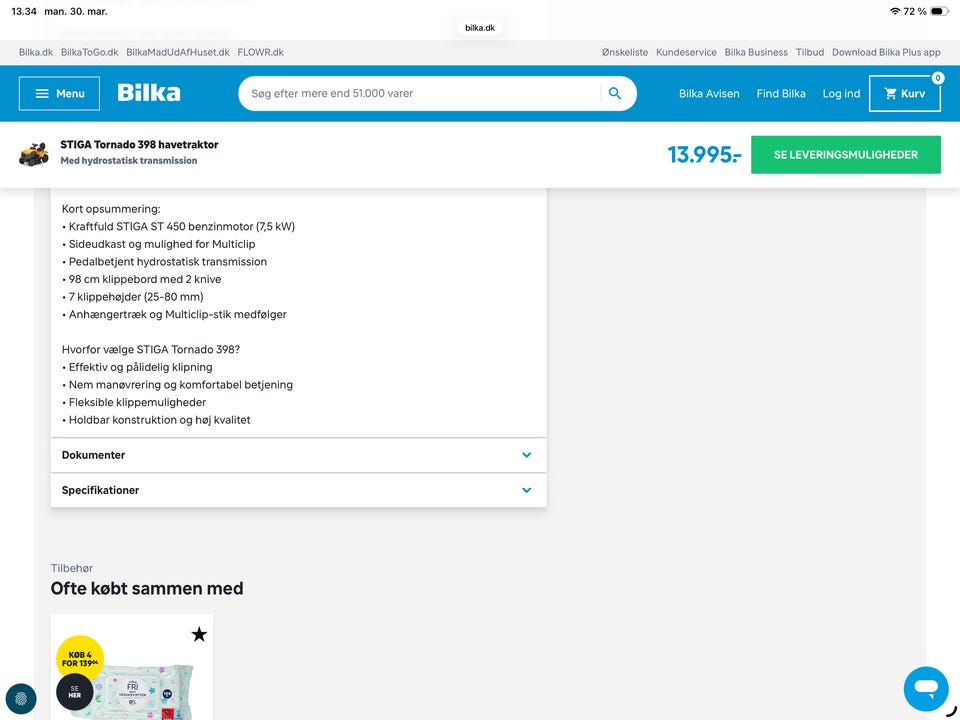This screenshot has width=960, height=720.
Task: Click the Tilbehør label
Action: [72, 568]
